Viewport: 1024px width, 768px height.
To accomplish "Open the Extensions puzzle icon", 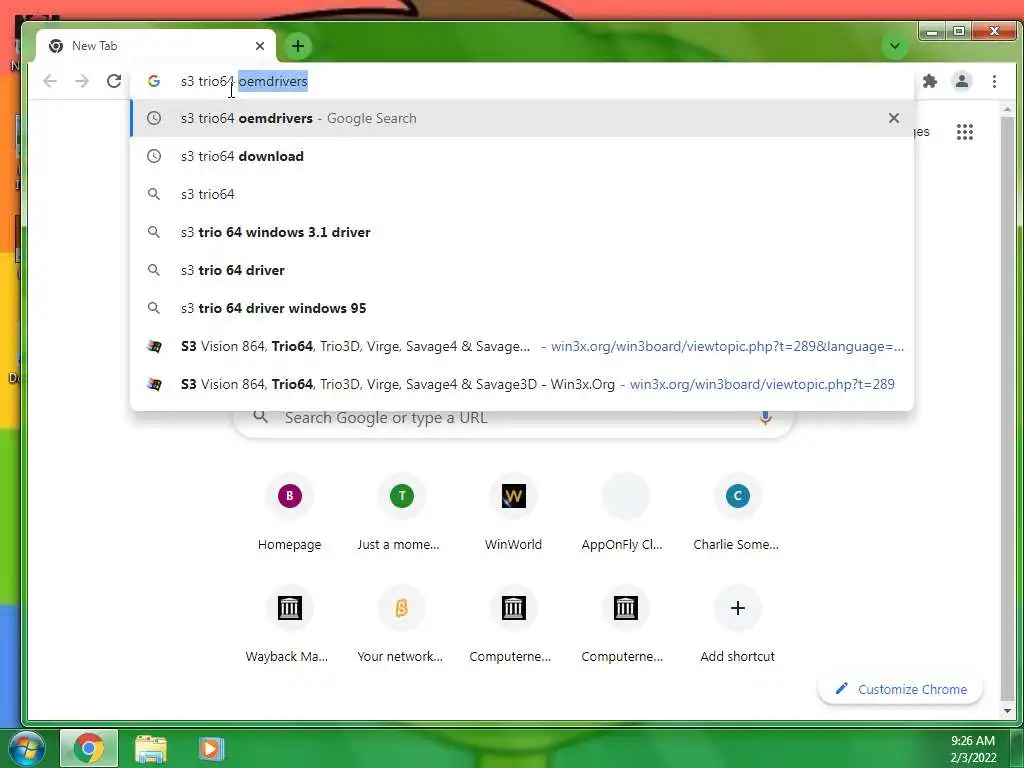I will [929, 81].
